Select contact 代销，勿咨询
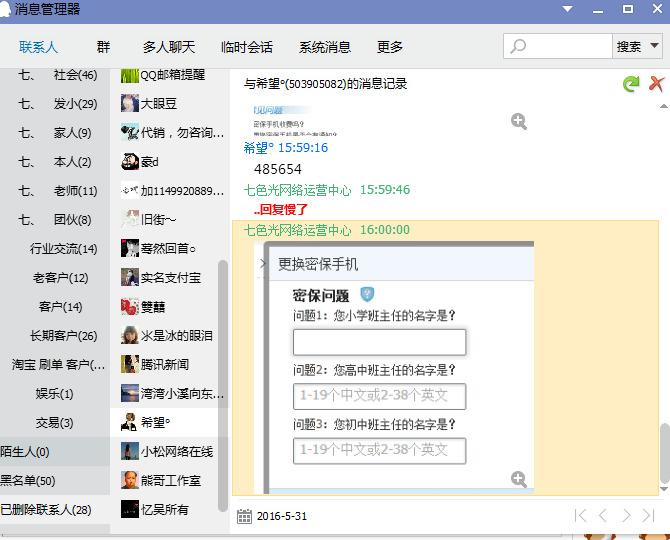 click(x=170, y=132)
